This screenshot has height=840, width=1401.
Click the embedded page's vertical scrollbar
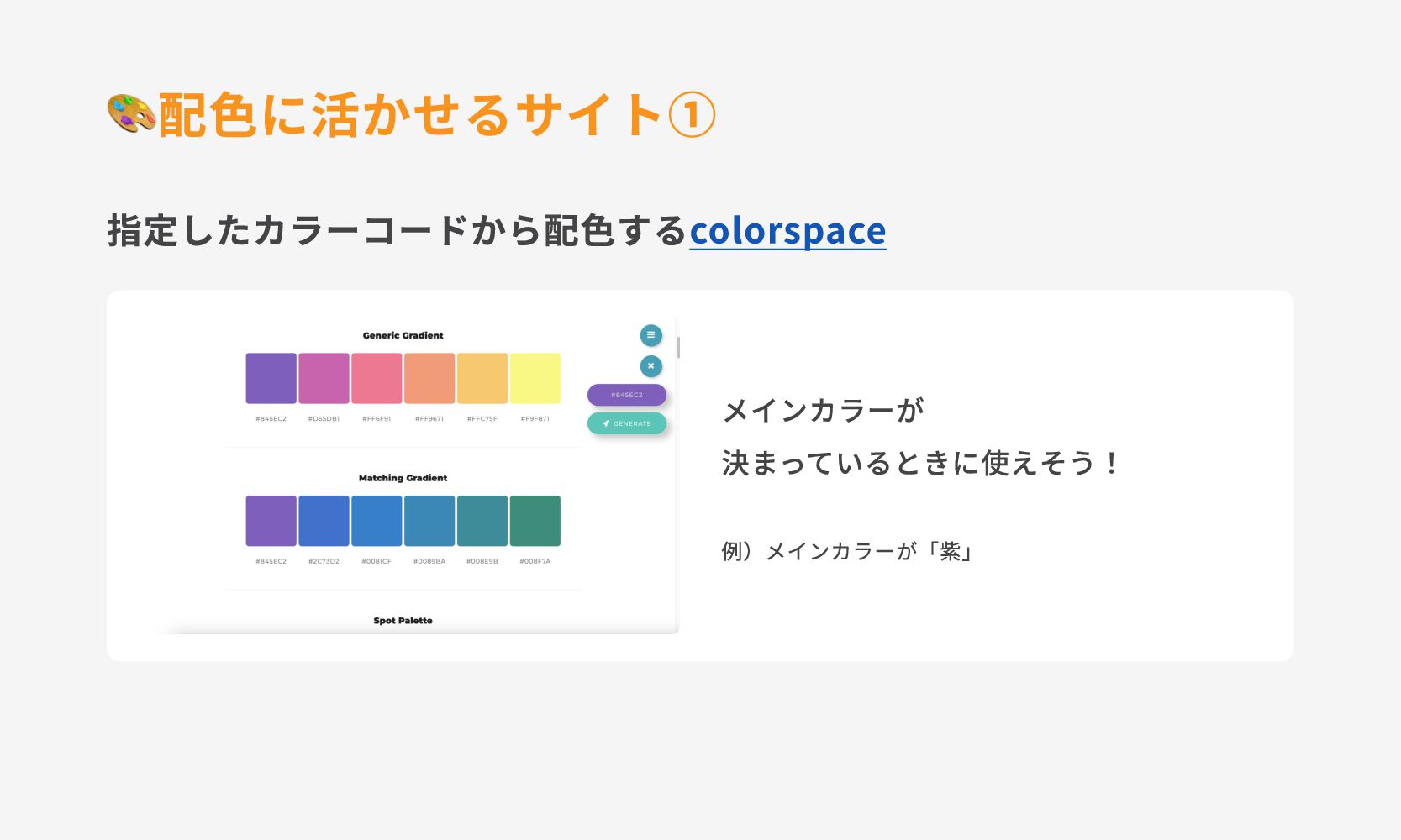coord(677,347)
